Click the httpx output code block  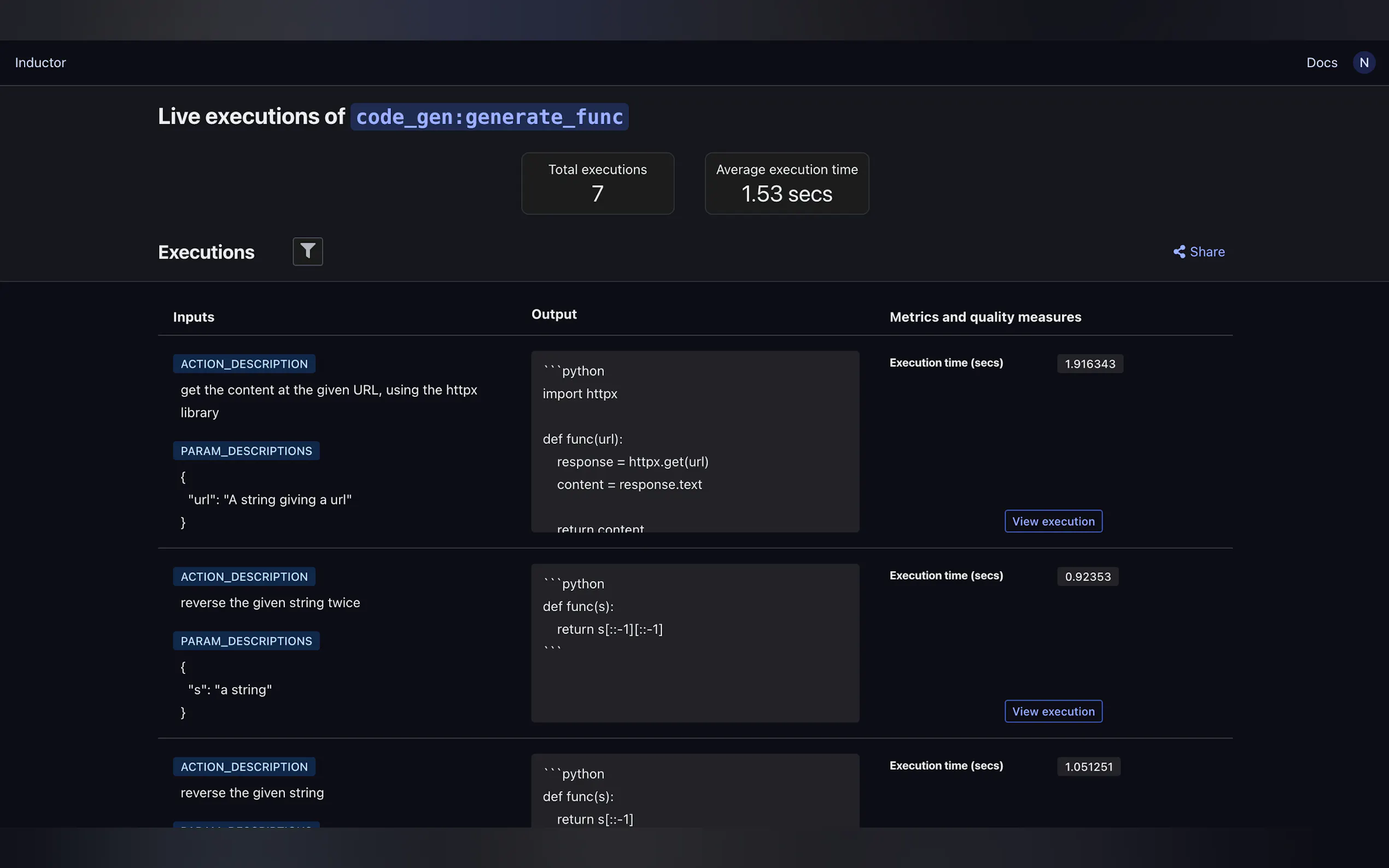pos(695,441)
